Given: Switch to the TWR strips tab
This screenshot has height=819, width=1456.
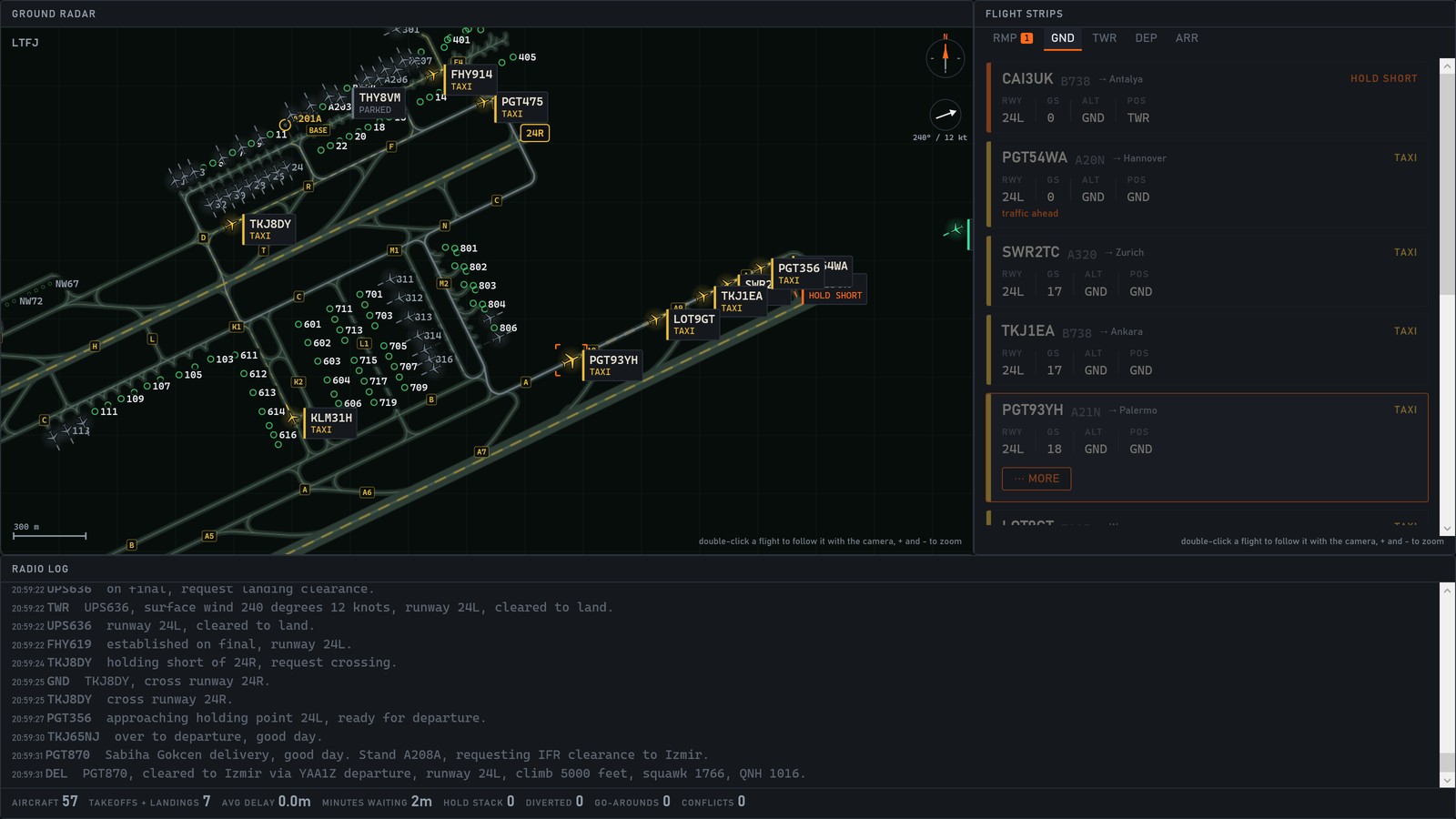Looking at the screenshot, I should (1105, 38).
